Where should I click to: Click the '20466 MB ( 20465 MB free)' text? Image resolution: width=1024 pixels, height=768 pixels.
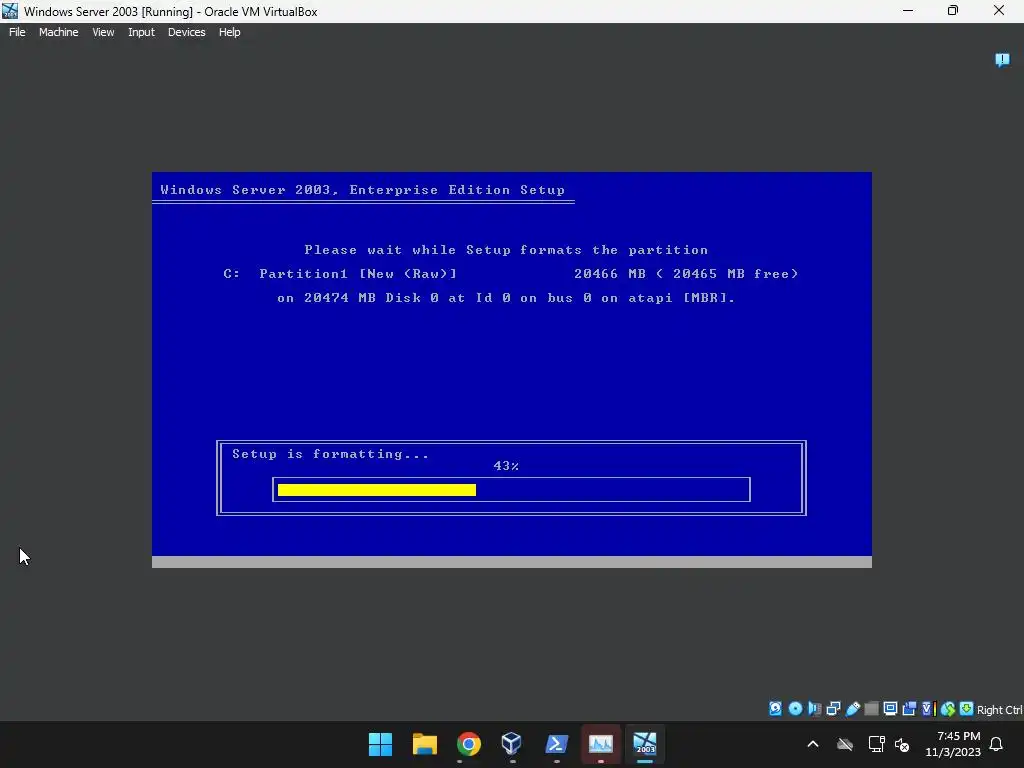click(686, 274)
